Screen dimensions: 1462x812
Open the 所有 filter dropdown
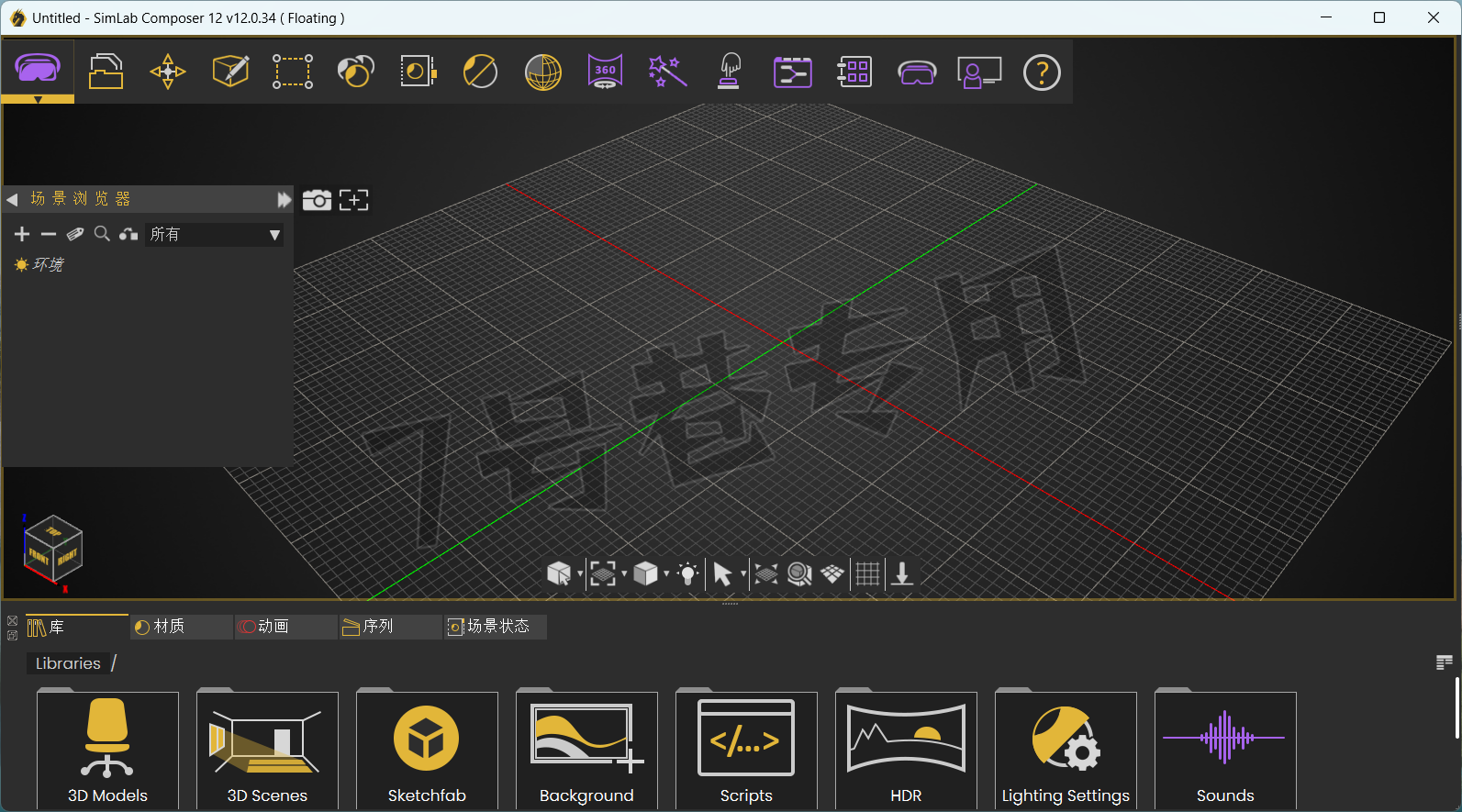pos(215,235)
